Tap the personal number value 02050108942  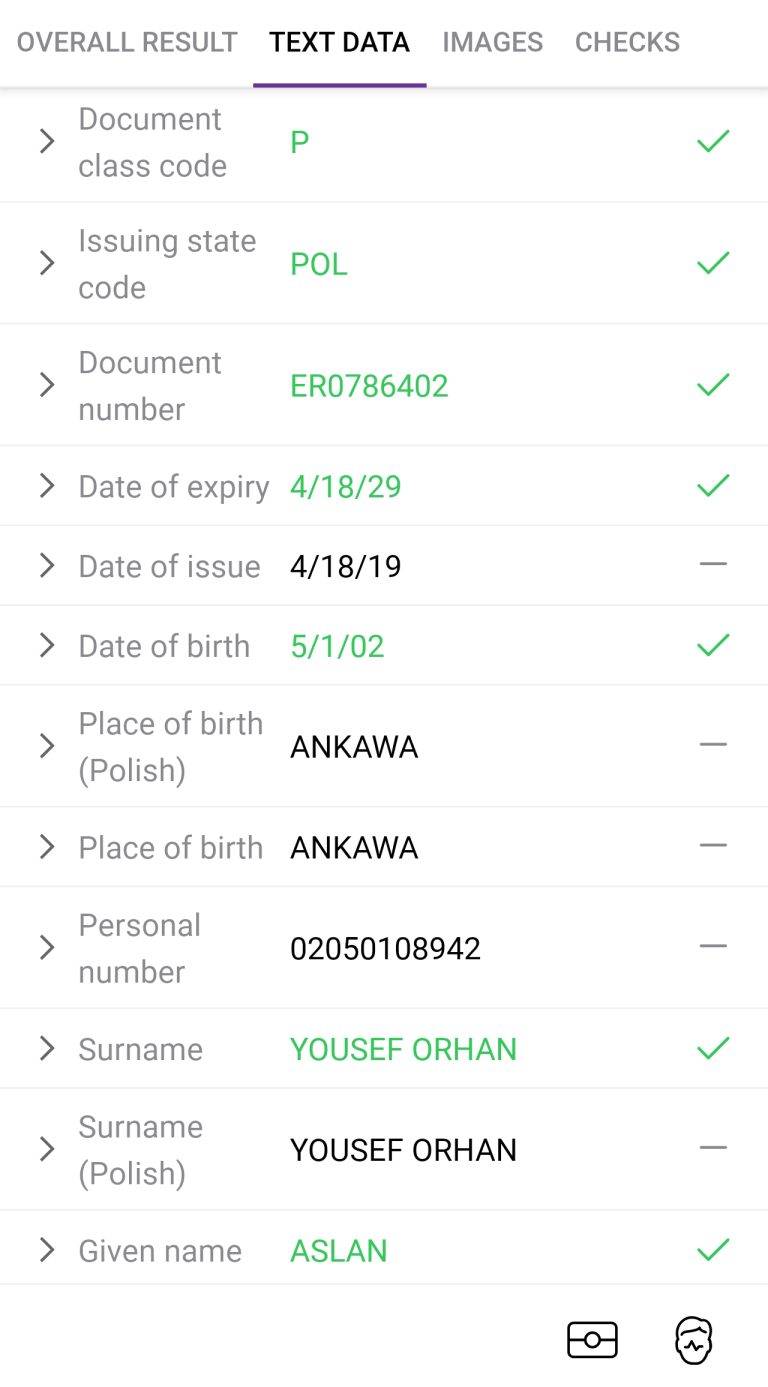click(x=385, y=948)
